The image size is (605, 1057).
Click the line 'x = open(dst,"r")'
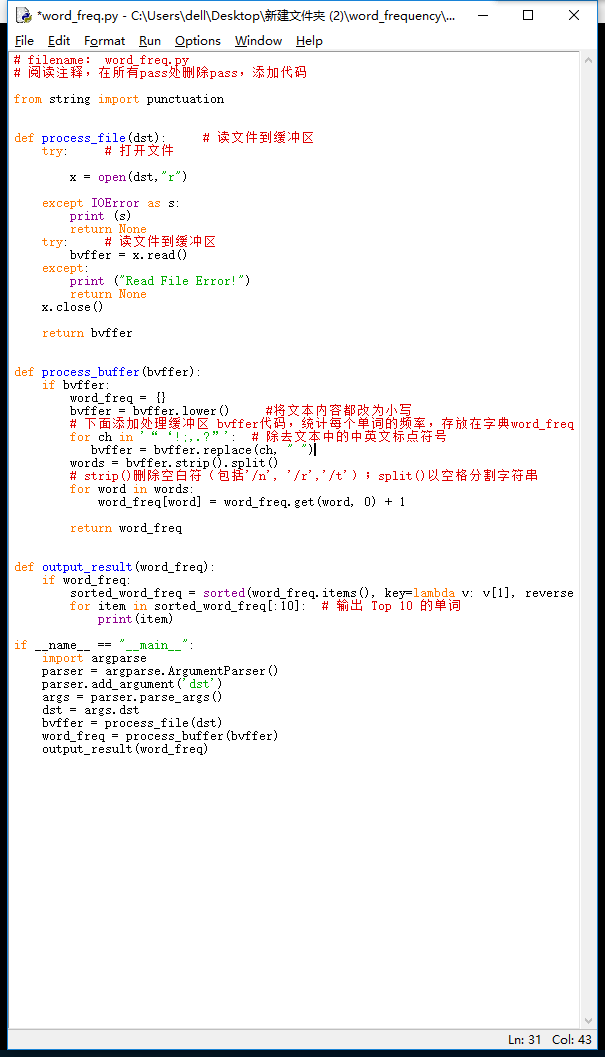128,177
